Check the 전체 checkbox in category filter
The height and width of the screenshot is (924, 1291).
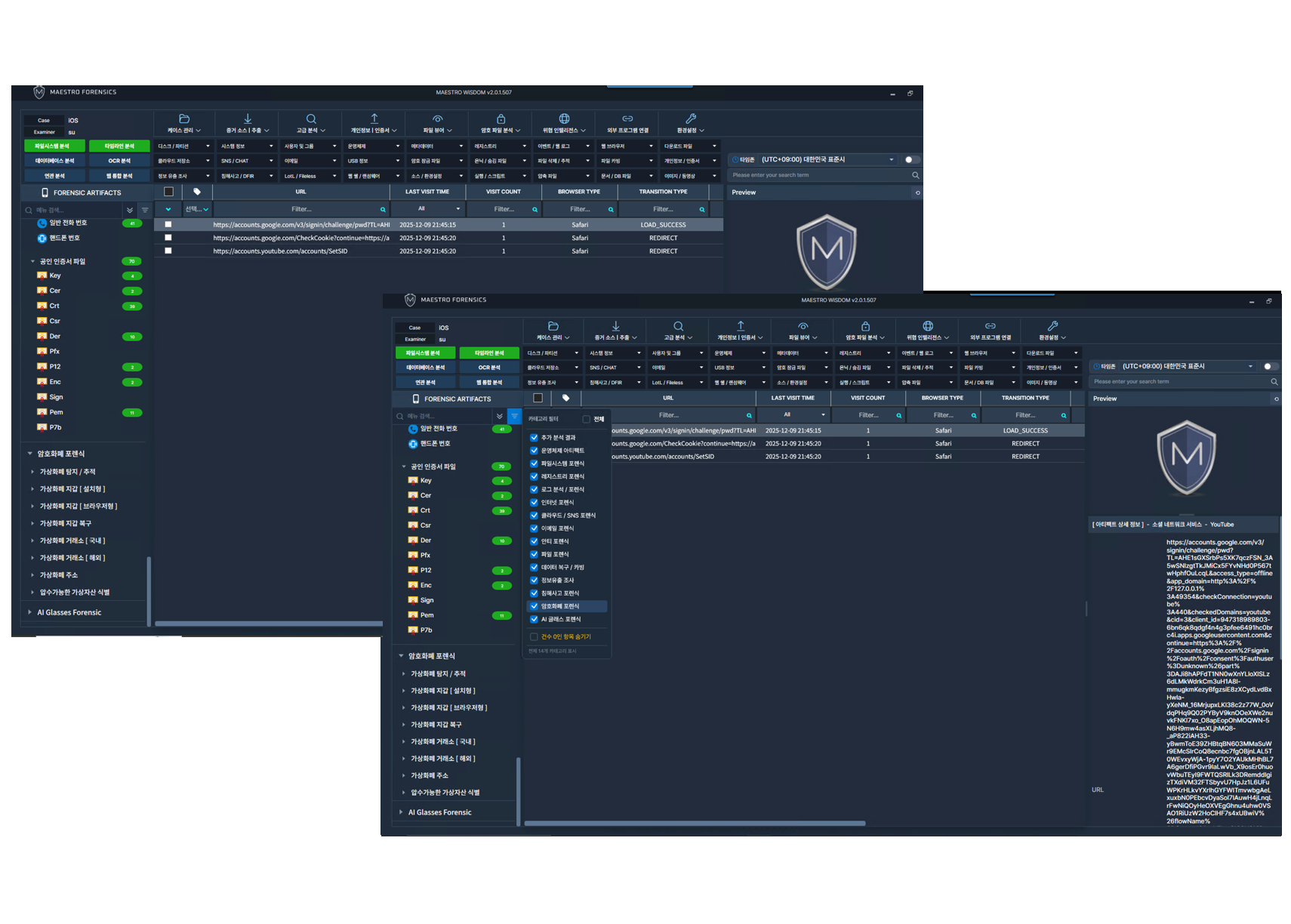pos(587,419)
